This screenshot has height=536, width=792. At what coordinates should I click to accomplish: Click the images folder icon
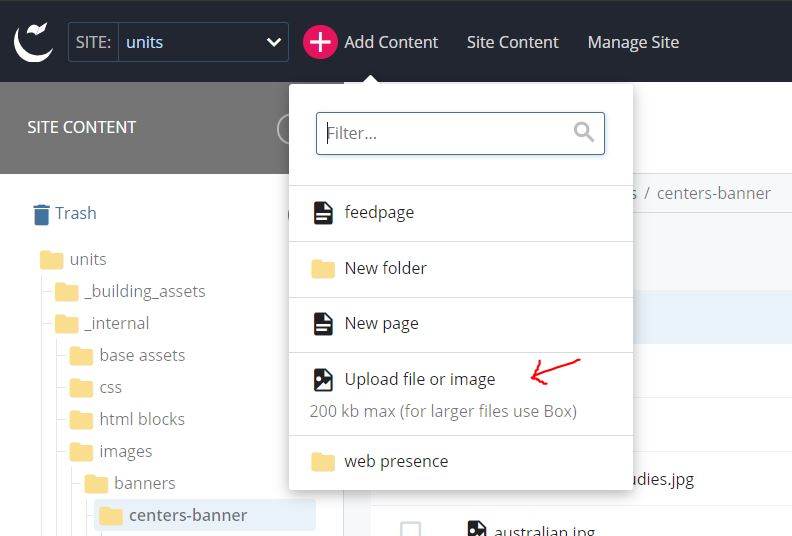click(x=81, y=452)
